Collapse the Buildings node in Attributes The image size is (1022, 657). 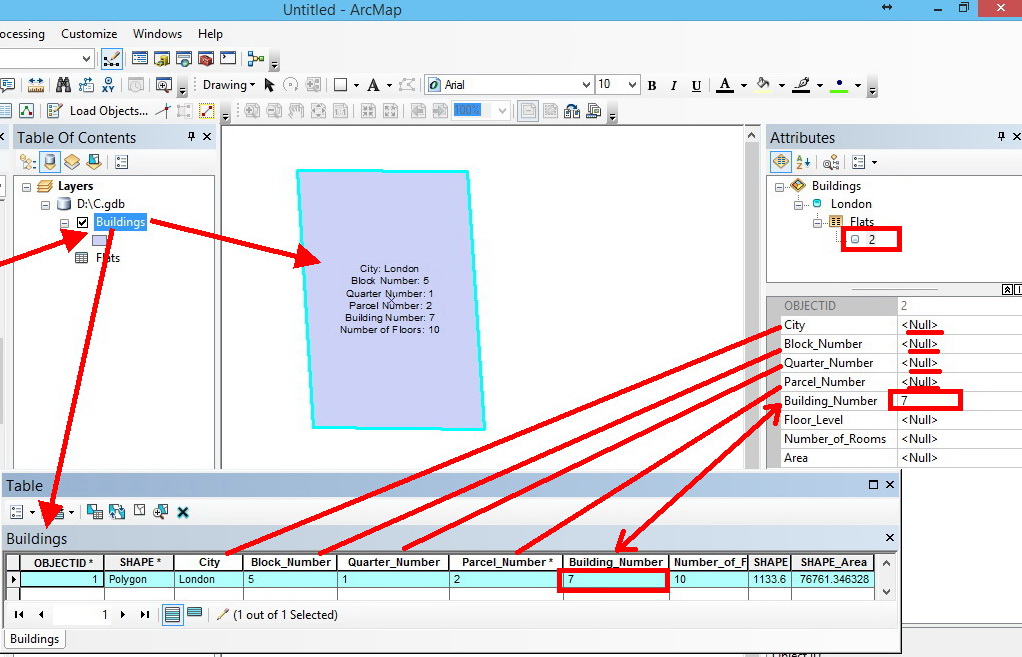click(x=780, y=187)
